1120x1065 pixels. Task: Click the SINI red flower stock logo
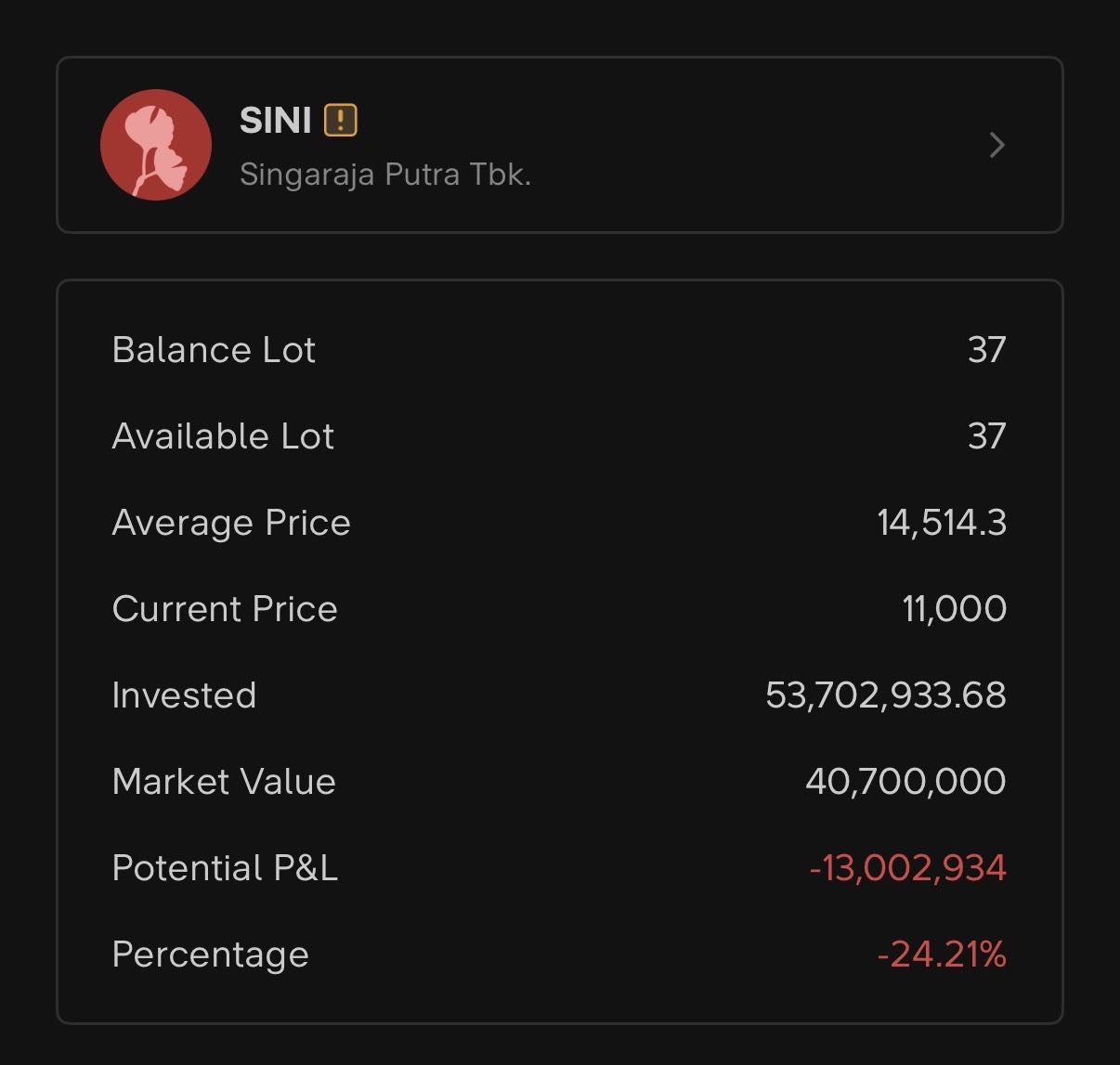tap(156, 145)
